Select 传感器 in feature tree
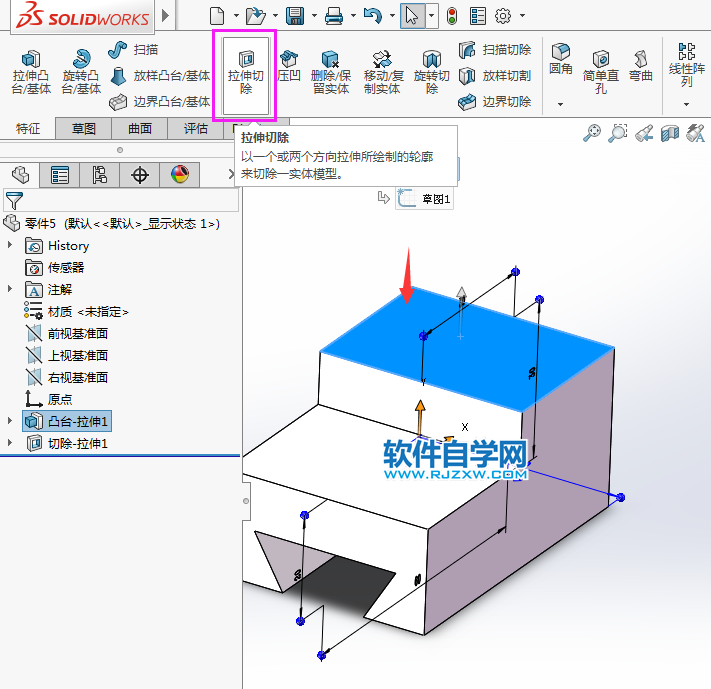 click(x=54, y=267)
